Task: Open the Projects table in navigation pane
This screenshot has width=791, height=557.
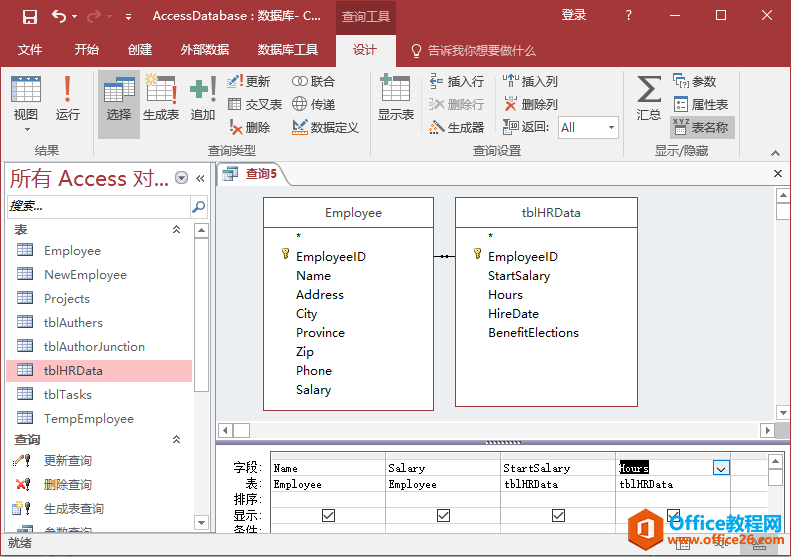Action: (66, 298)
